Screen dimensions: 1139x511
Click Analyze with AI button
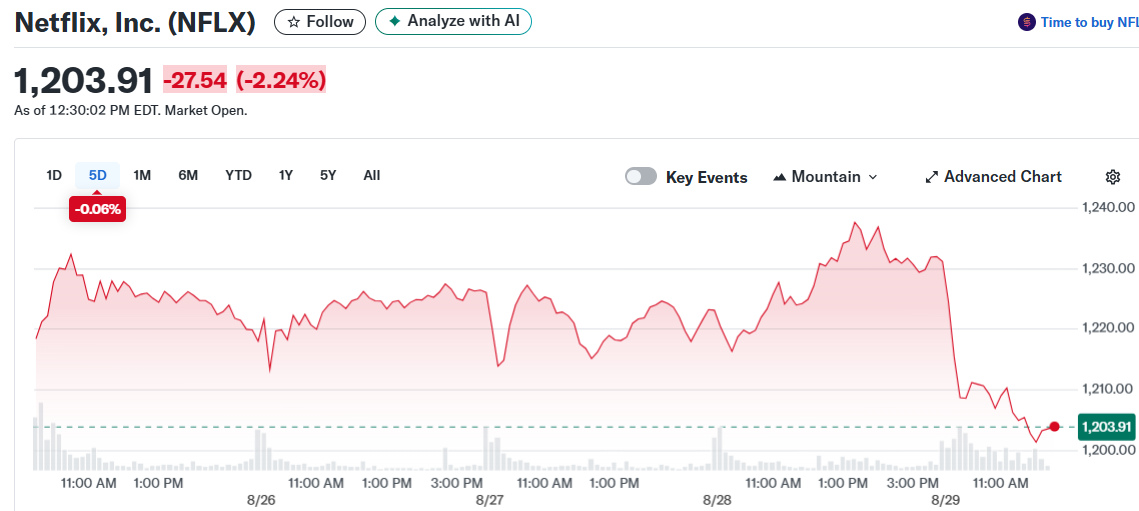click(453, 21)
